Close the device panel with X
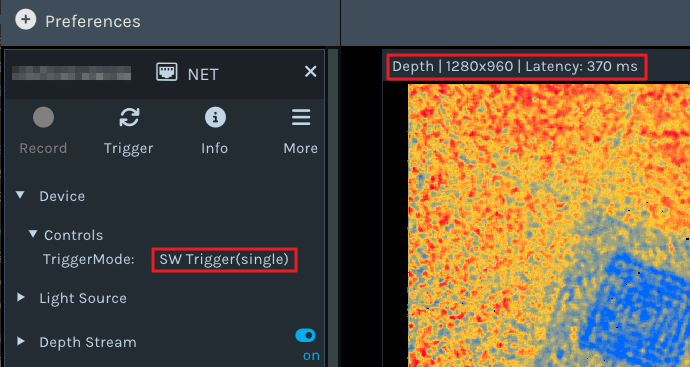This screenshot has height=367, width=690. [x=311, y=71]
